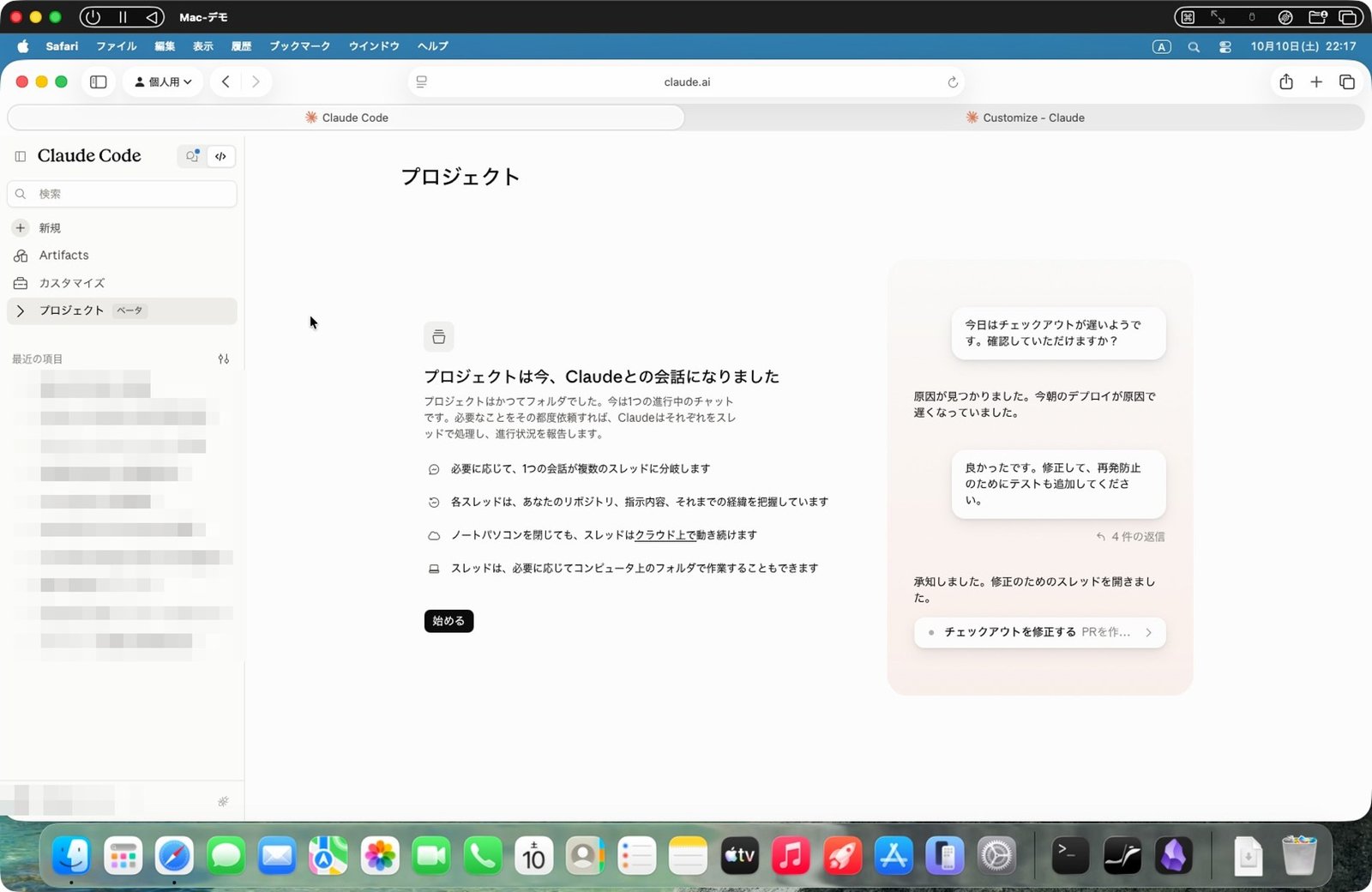Open the 履歴 menu
Image resolution: width=1372 pixels, height=892 pixels.
coord(241,46)
